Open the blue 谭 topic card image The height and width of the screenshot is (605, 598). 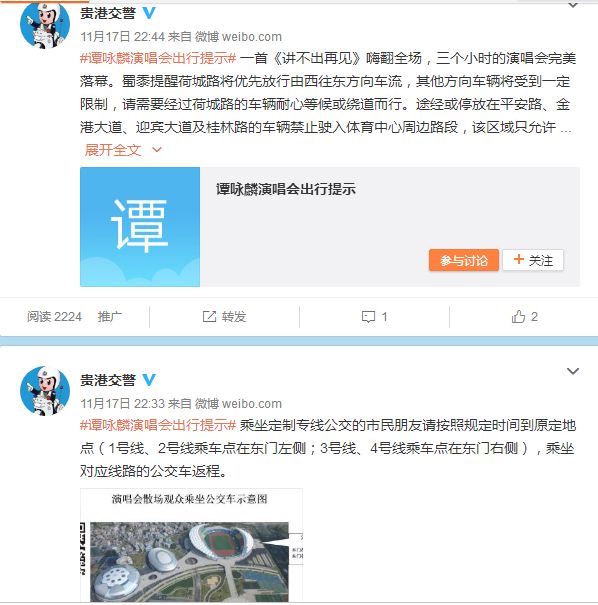[140, 227]
